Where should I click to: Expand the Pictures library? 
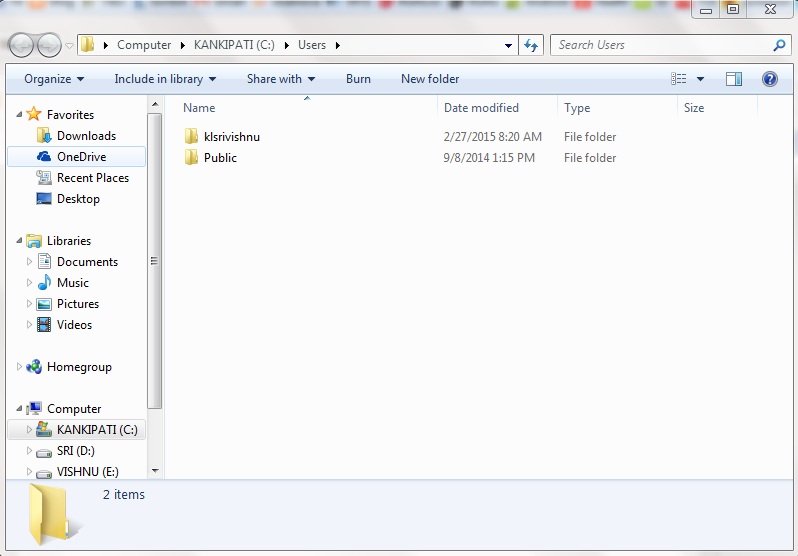click(x=29, y=303)
